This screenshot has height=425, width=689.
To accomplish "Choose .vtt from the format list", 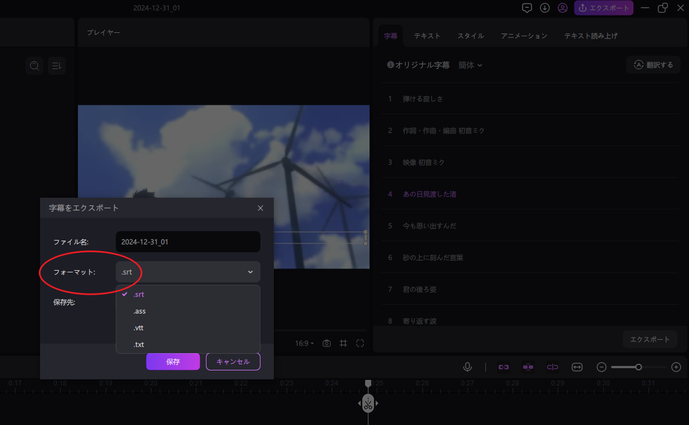I will 139,328.
